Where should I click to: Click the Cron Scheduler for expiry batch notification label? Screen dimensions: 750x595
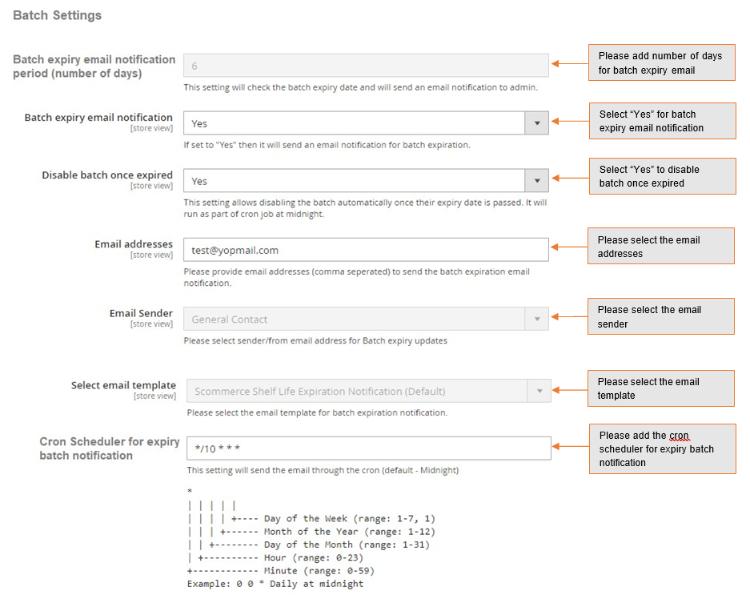(x=110, y=448)
